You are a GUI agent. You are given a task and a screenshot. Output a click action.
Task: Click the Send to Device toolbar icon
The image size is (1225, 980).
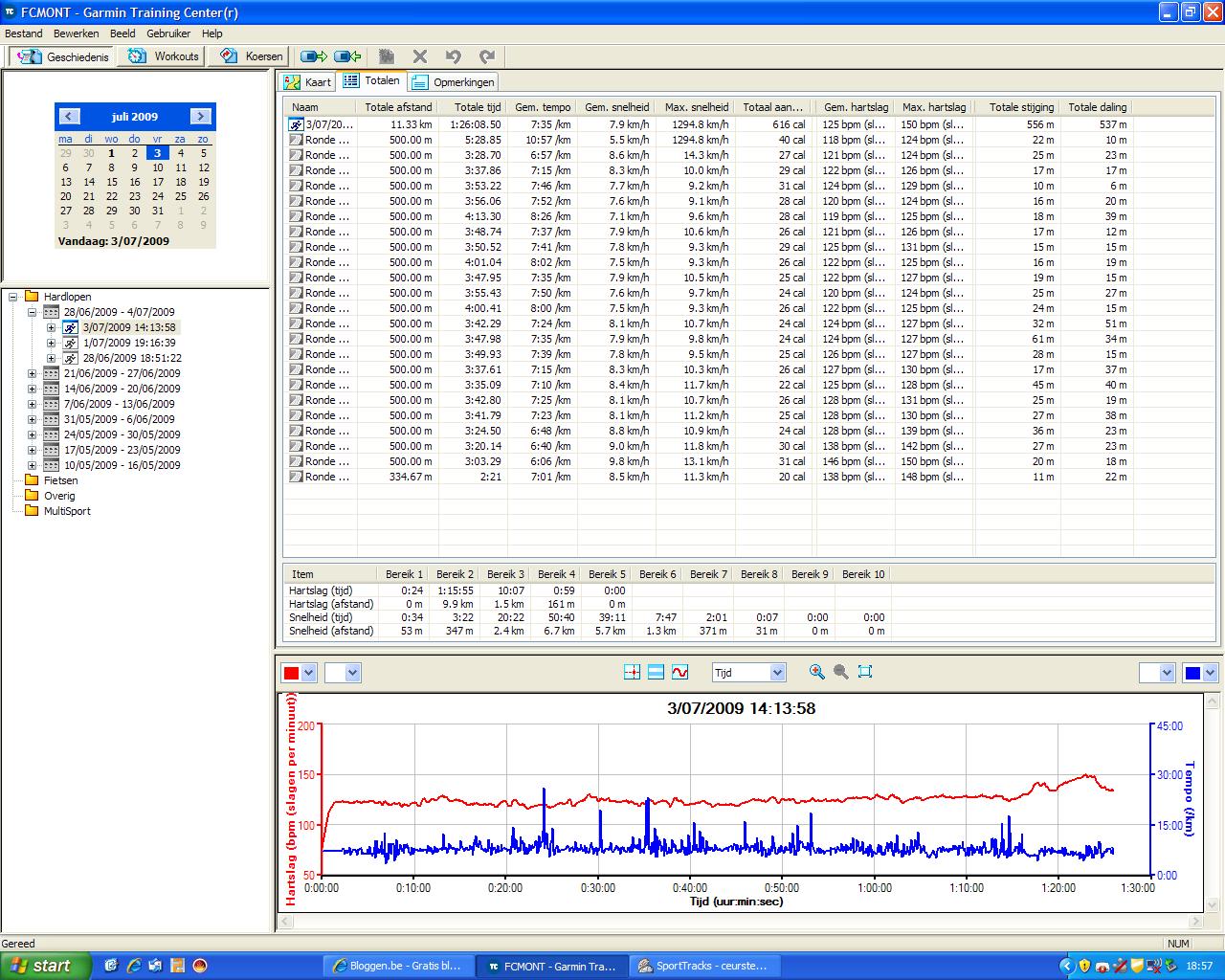point(313,56)
